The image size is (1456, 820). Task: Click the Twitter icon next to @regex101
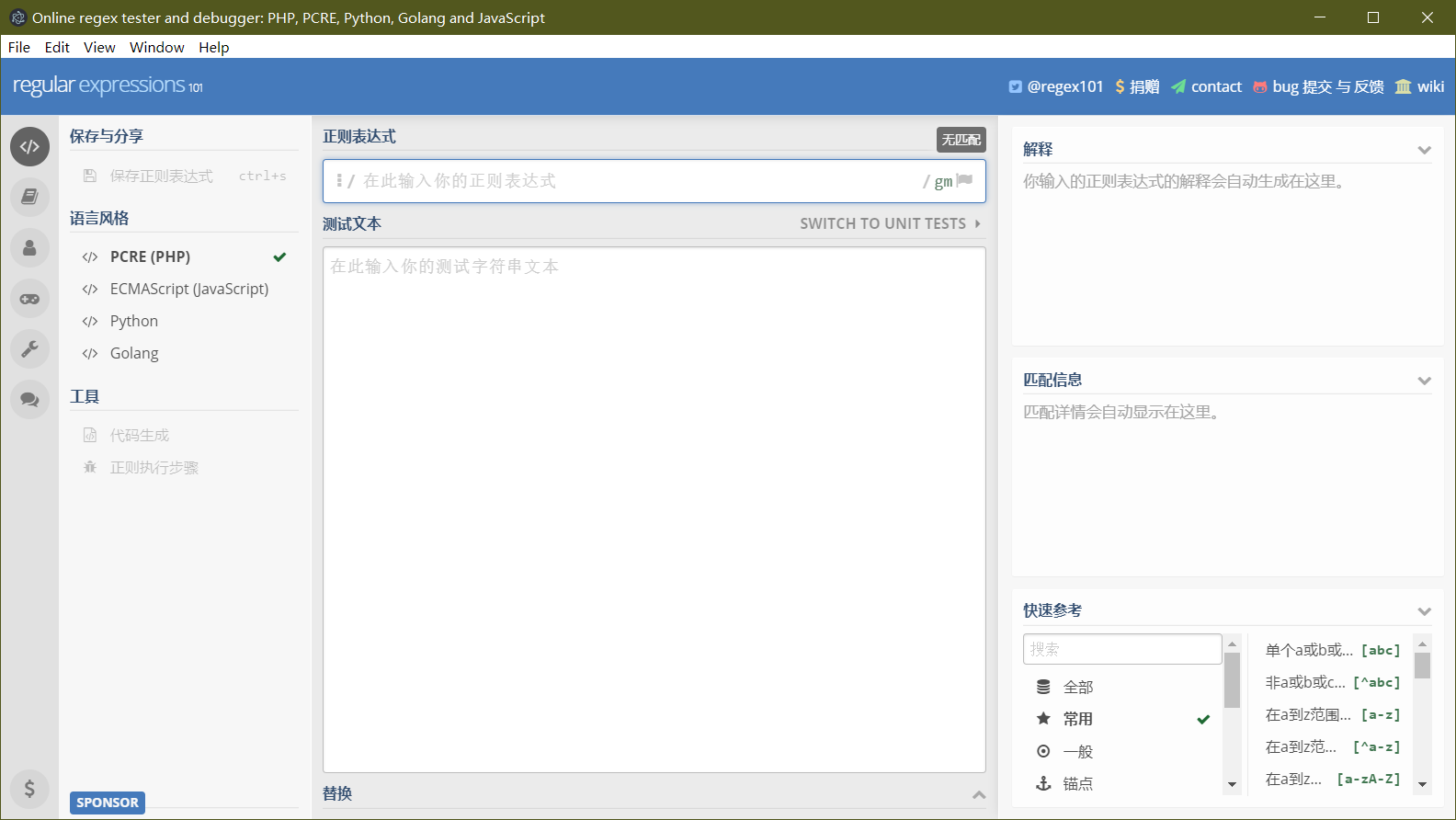click(1016, 86)
